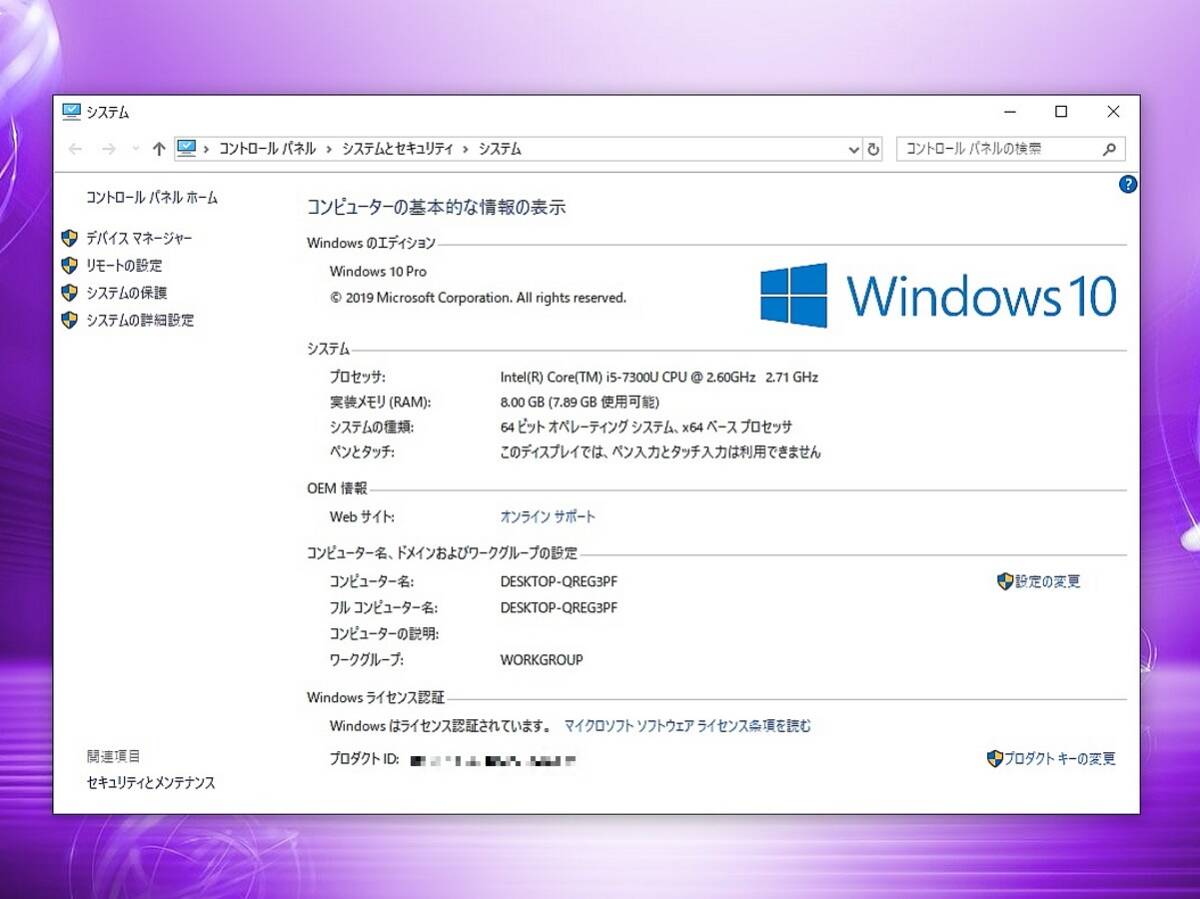Click system icon in title bar
The height and width of the screenshot is (899, 1200).
71,112
